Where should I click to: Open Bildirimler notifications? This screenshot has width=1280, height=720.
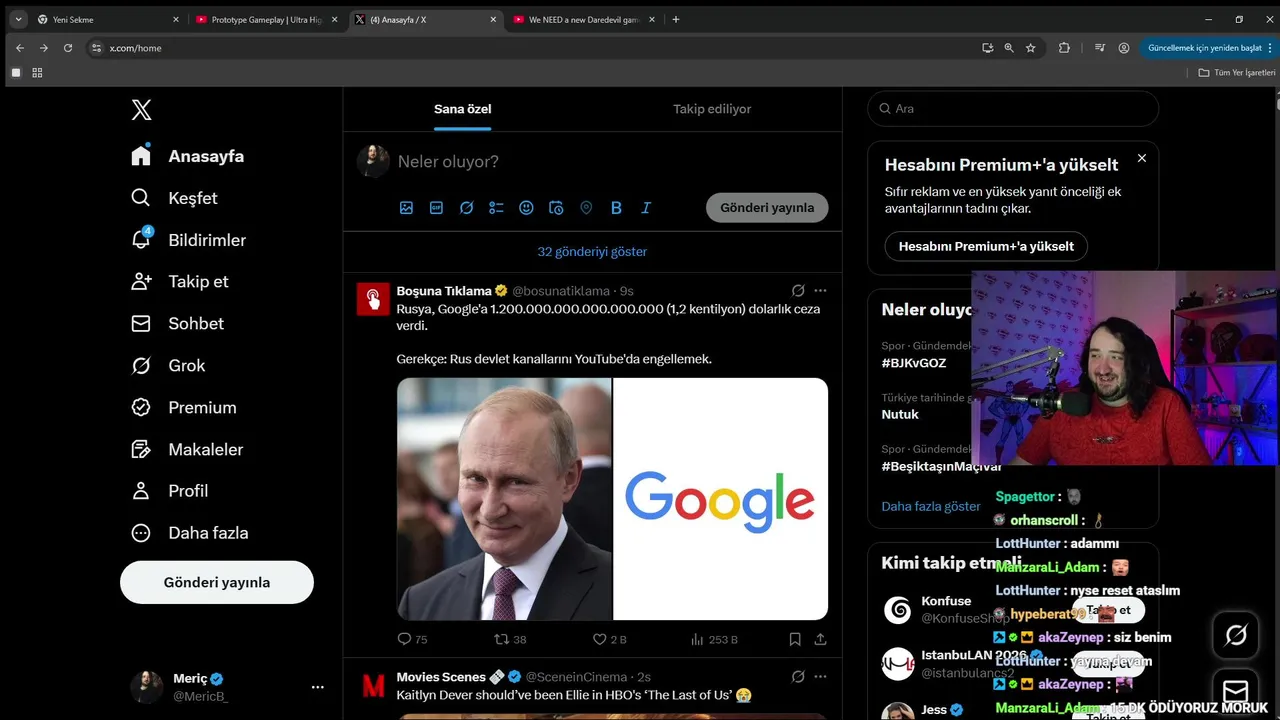coord(188,240)
